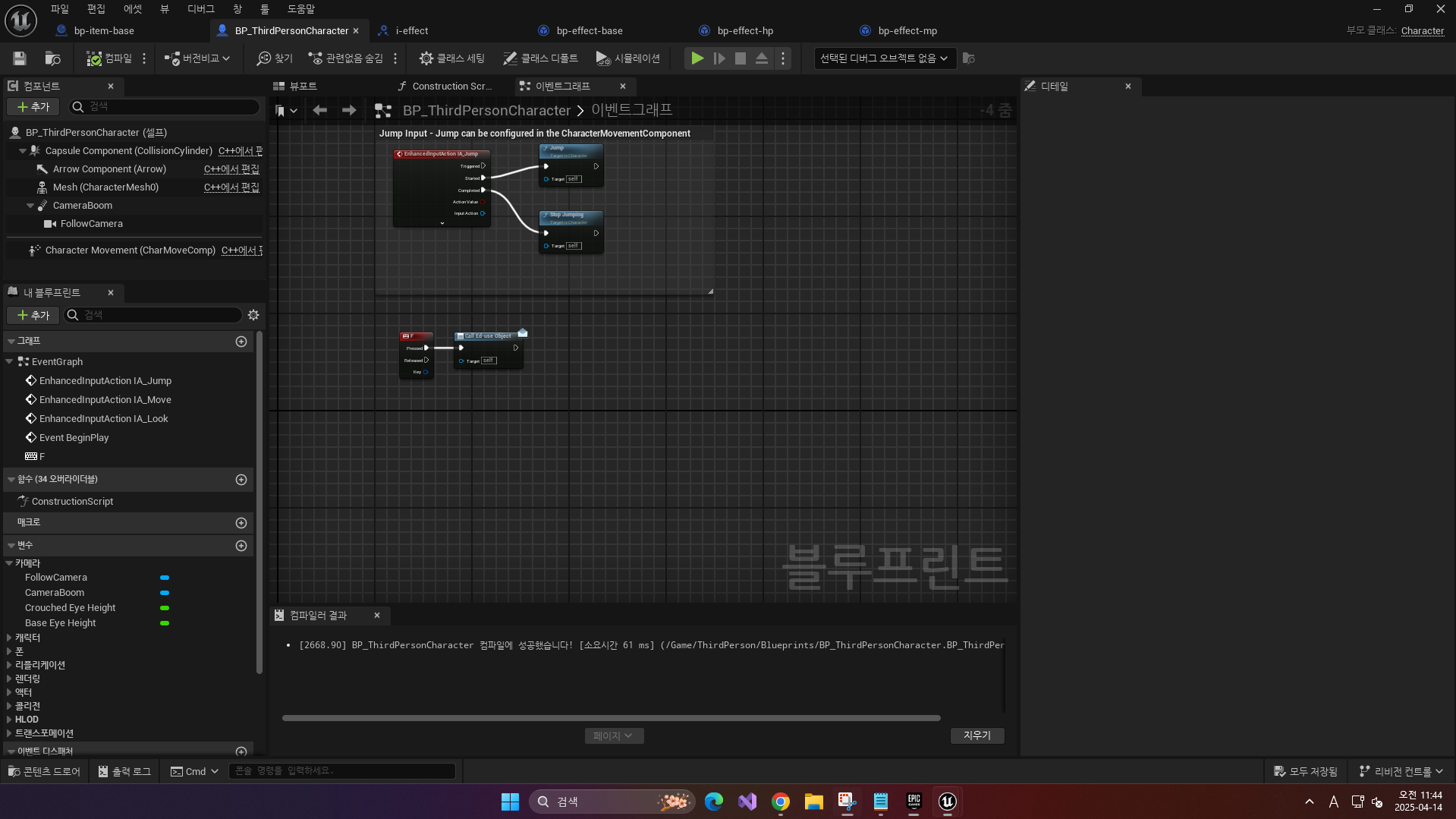Open play mode options three-dot menu
Screen dimensions: 1456x819
click(783, 58)
